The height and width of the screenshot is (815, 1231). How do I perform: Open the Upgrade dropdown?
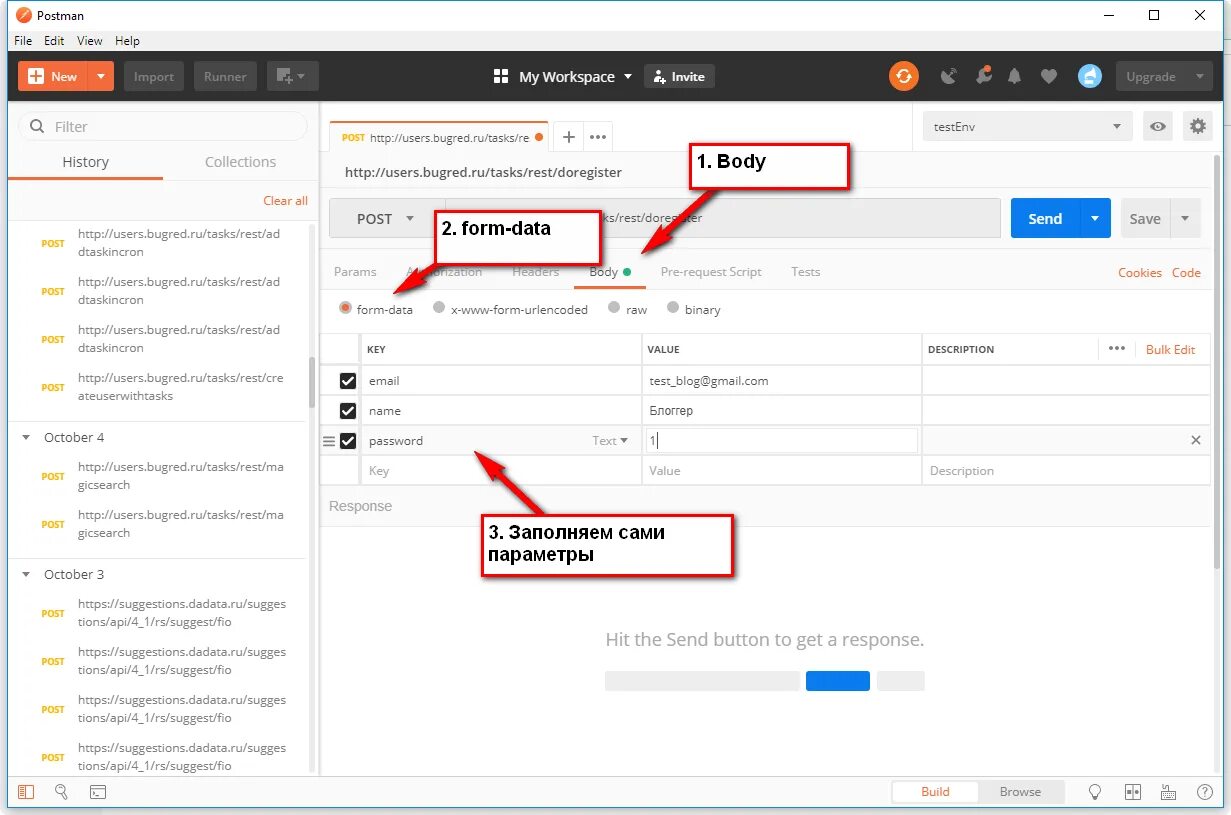point(1164,76)
